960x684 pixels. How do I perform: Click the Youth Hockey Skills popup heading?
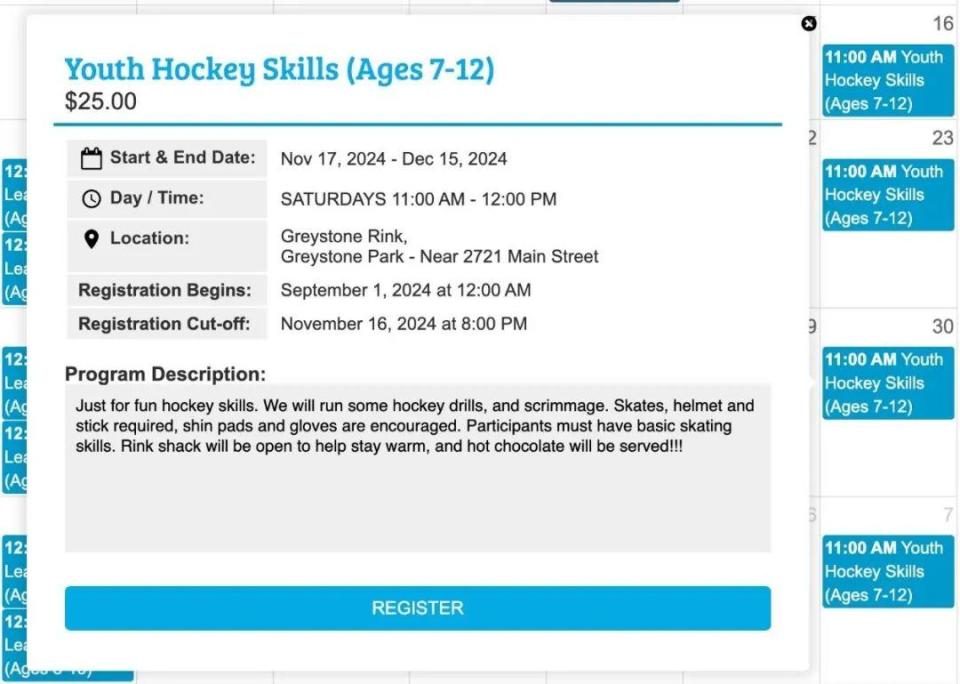tap(279, 69)
